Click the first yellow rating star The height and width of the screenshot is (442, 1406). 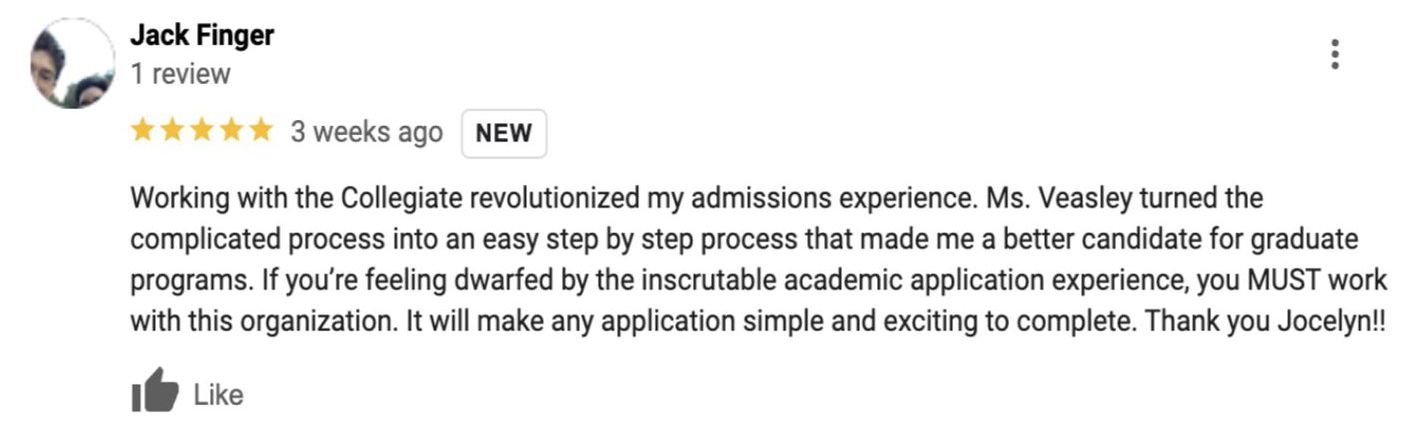(x=143, y=131)
